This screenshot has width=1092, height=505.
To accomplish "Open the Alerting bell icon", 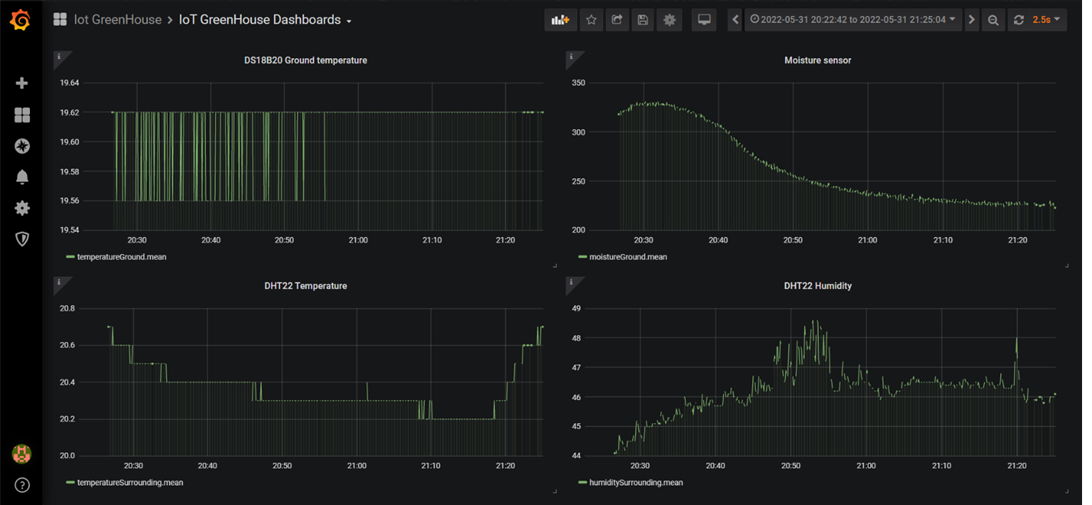I will click(22, 177).
